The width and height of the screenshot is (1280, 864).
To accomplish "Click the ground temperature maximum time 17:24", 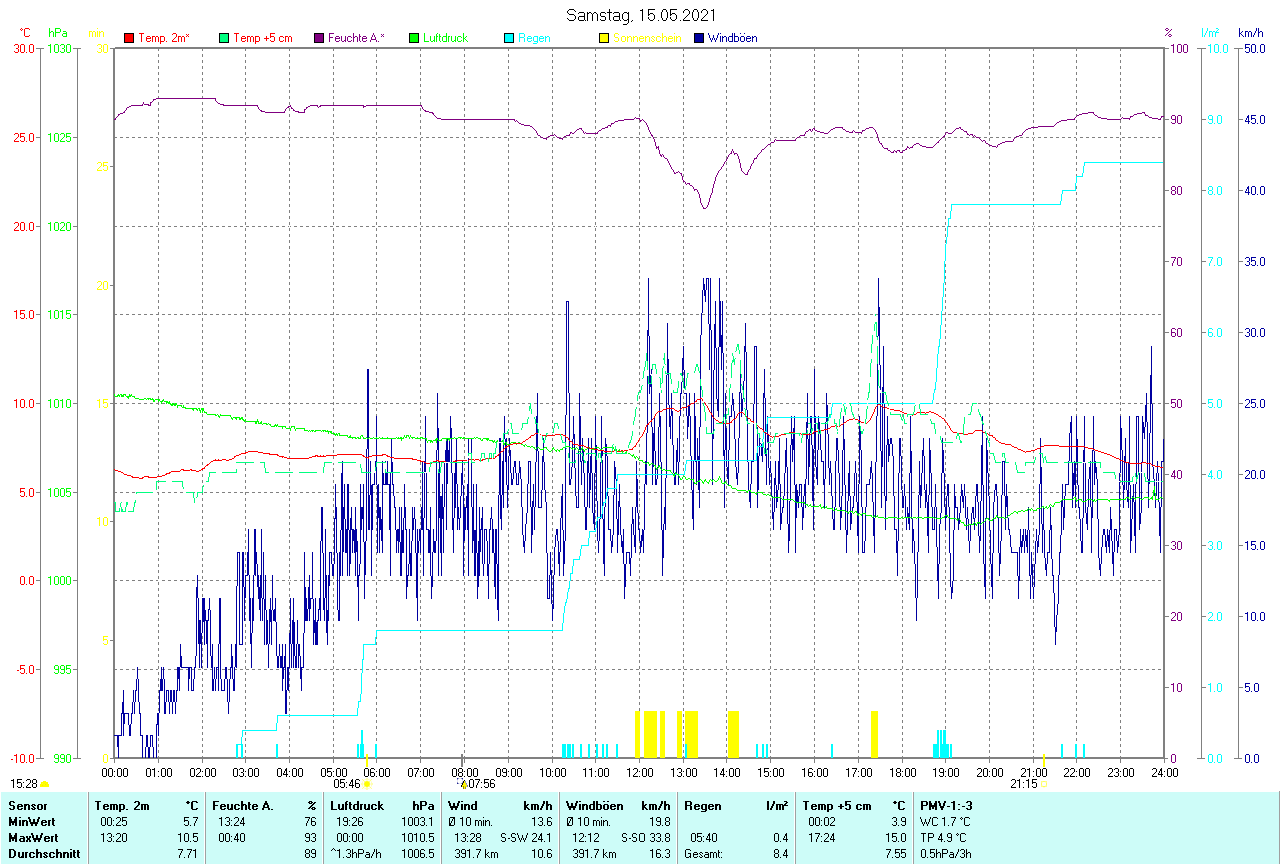I will (x=822, y=837).
